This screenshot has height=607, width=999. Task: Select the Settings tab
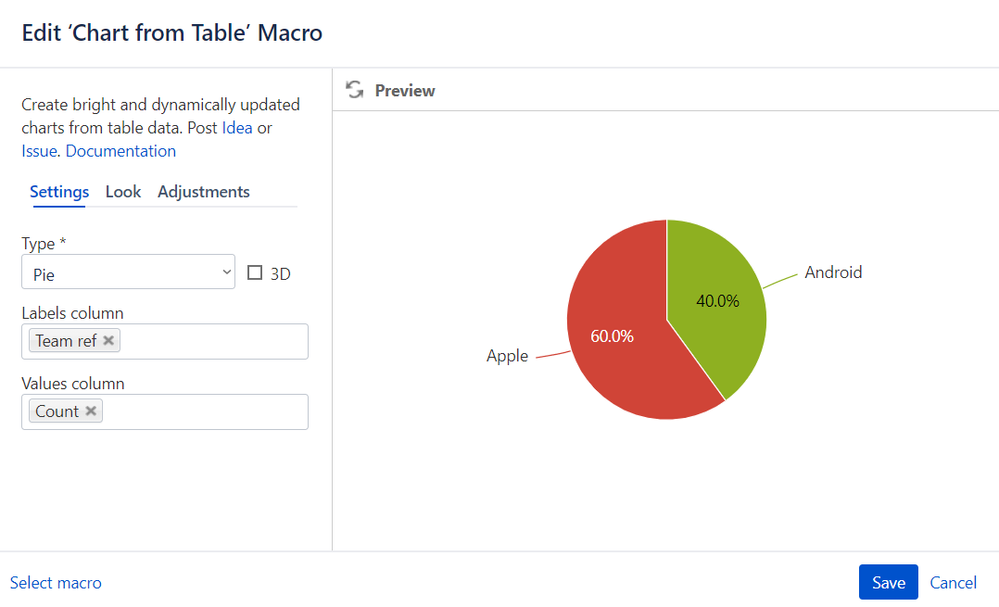(59, 192)
